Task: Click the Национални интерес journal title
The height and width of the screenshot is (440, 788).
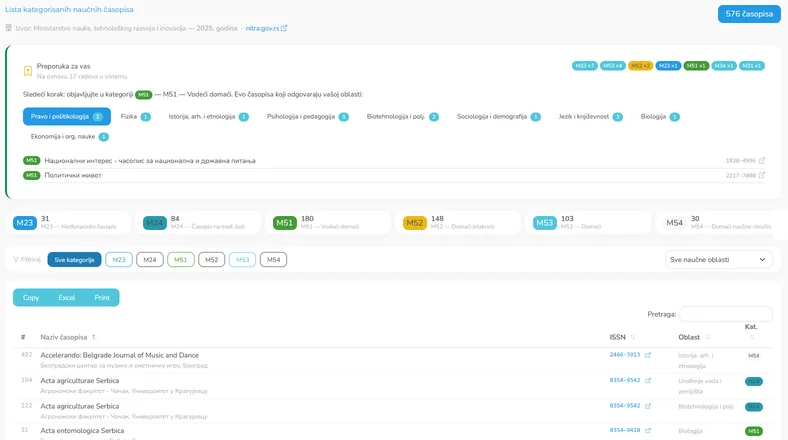Action: 150,161
